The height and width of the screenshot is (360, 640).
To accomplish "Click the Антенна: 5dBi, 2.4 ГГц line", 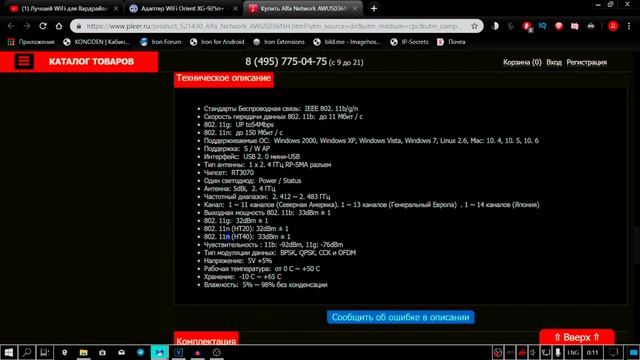I will pos(239,189).
